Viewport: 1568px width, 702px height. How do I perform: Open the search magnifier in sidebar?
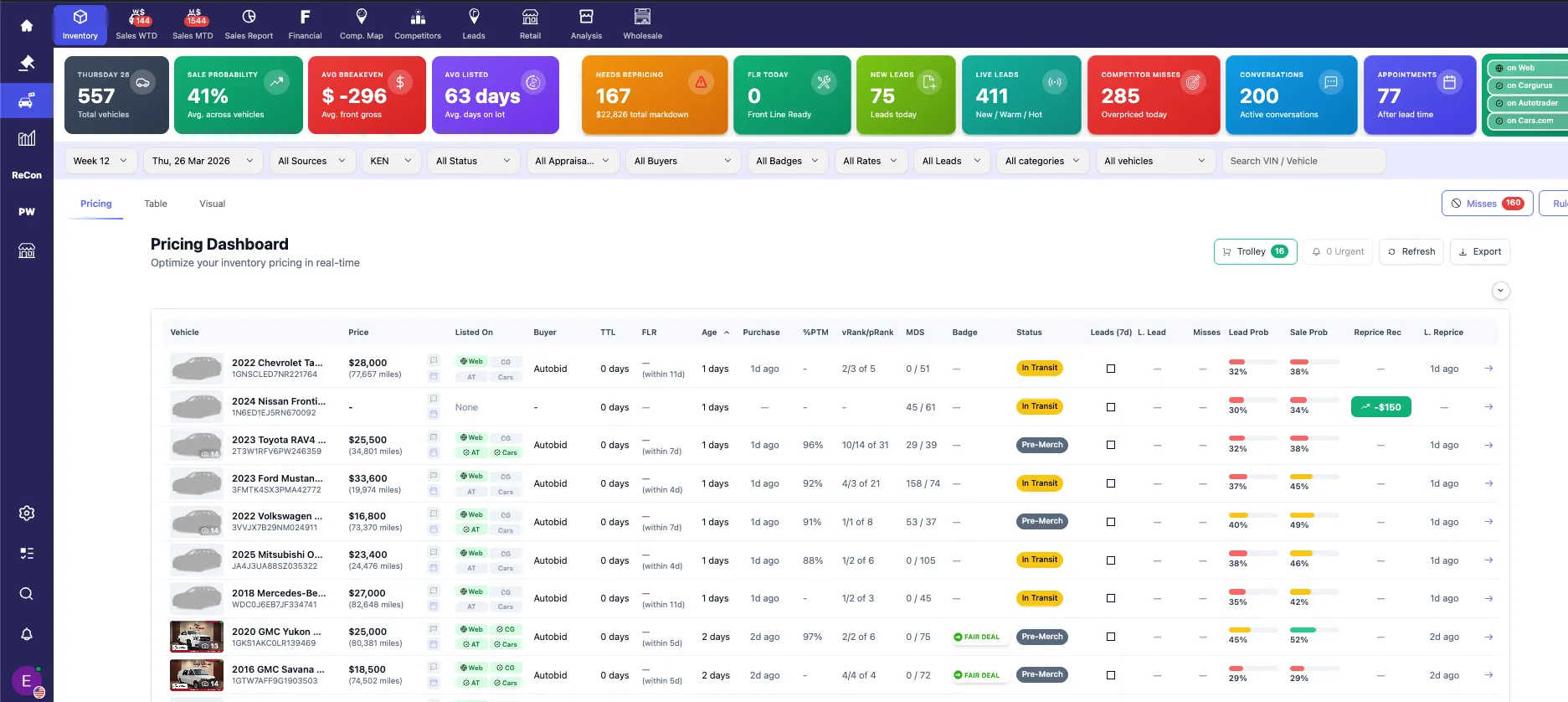(27, 594)
